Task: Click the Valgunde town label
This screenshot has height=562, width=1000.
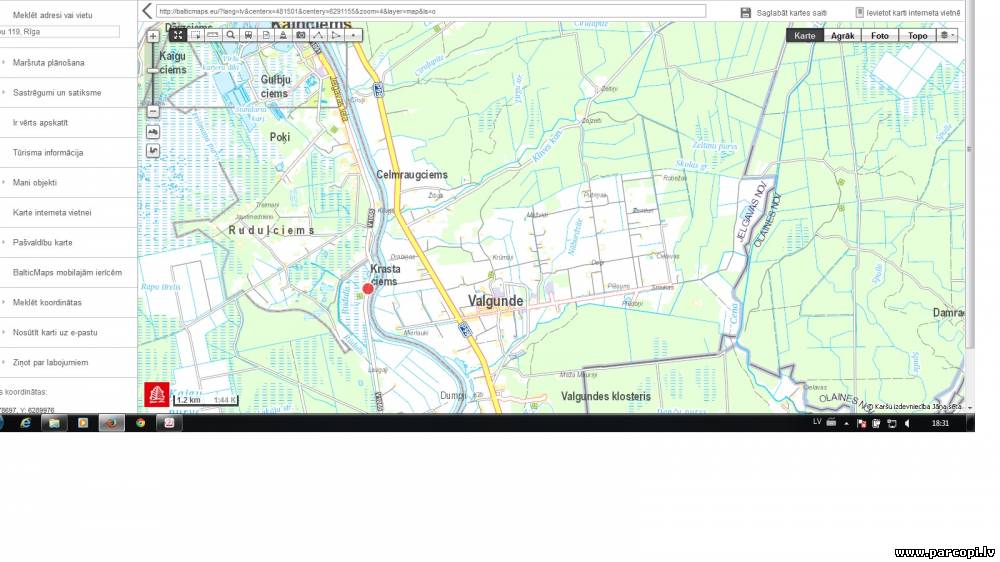Action: (496, 300)
